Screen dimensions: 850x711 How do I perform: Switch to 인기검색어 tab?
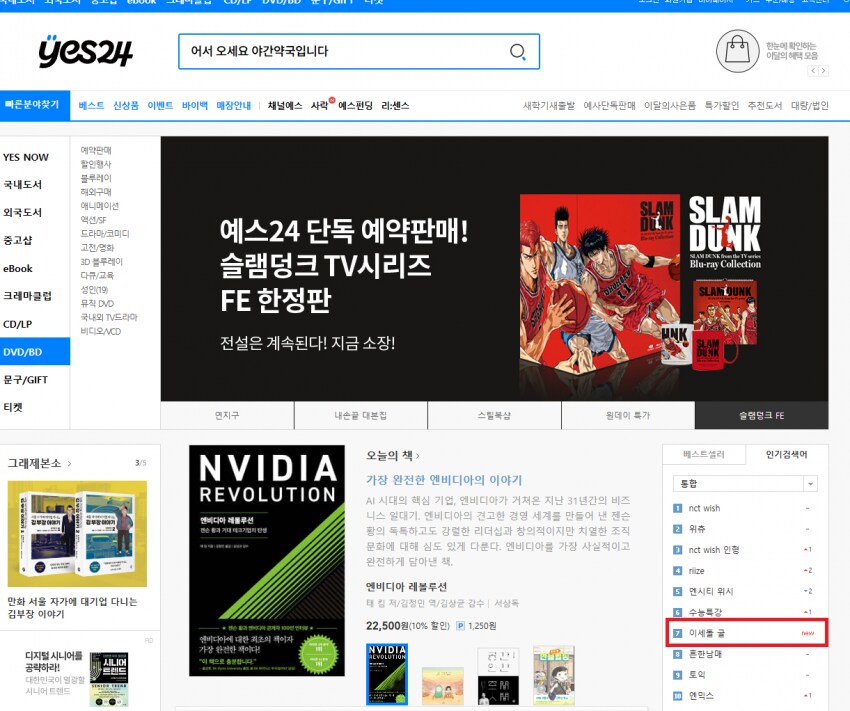pos(787,455)
